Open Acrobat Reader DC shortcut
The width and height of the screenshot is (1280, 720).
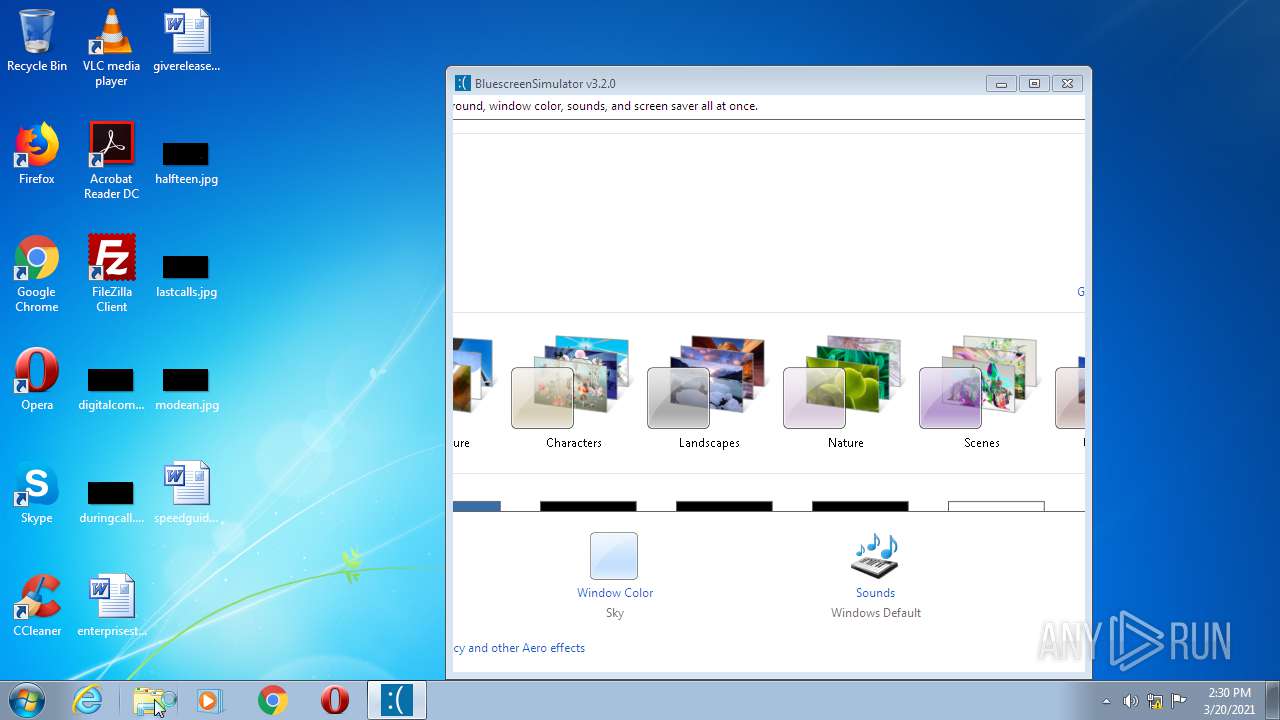111,160
